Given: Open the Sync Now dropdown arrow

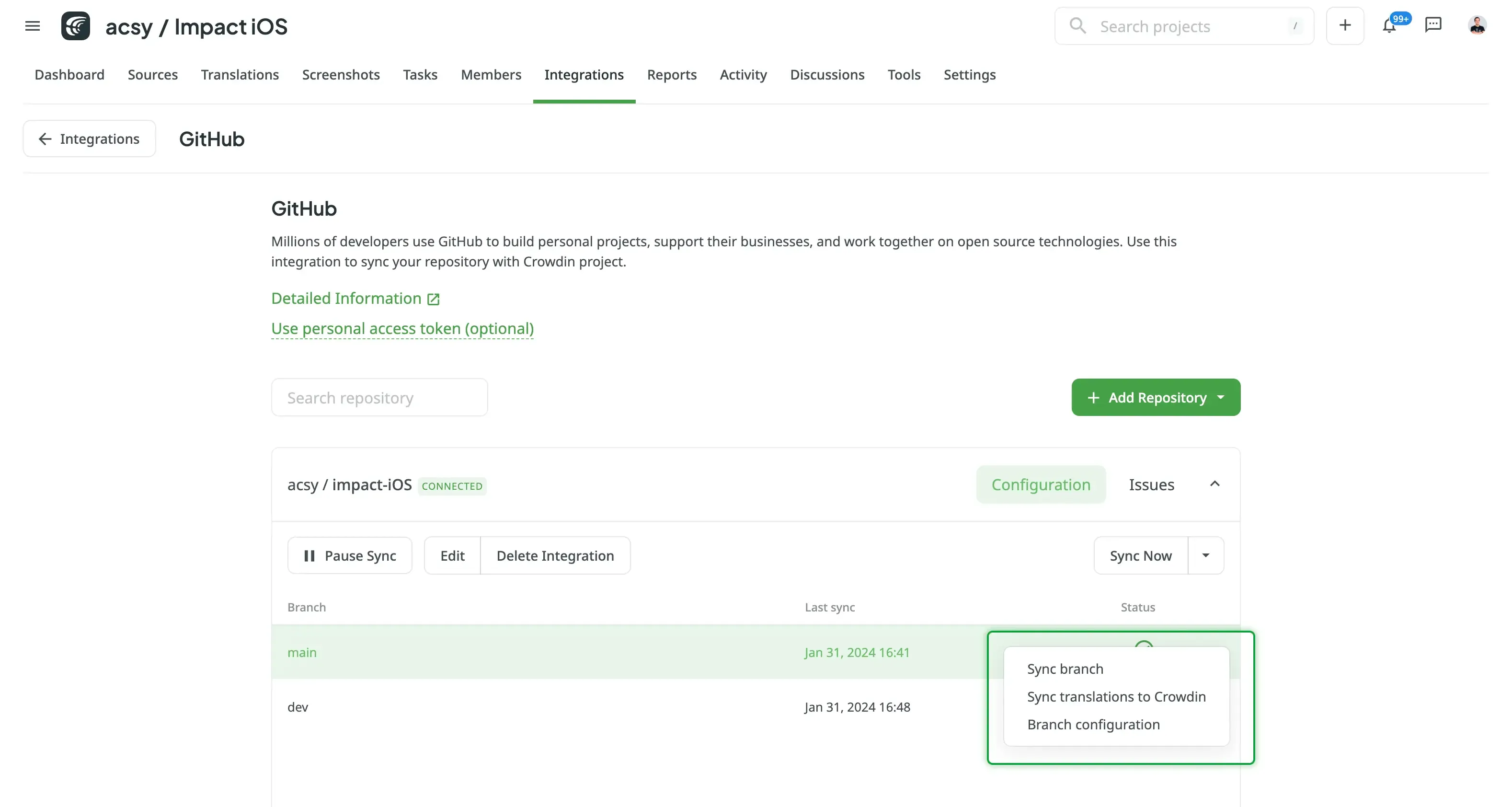Looking at the screenshot, I should [x=1205, y=555].
